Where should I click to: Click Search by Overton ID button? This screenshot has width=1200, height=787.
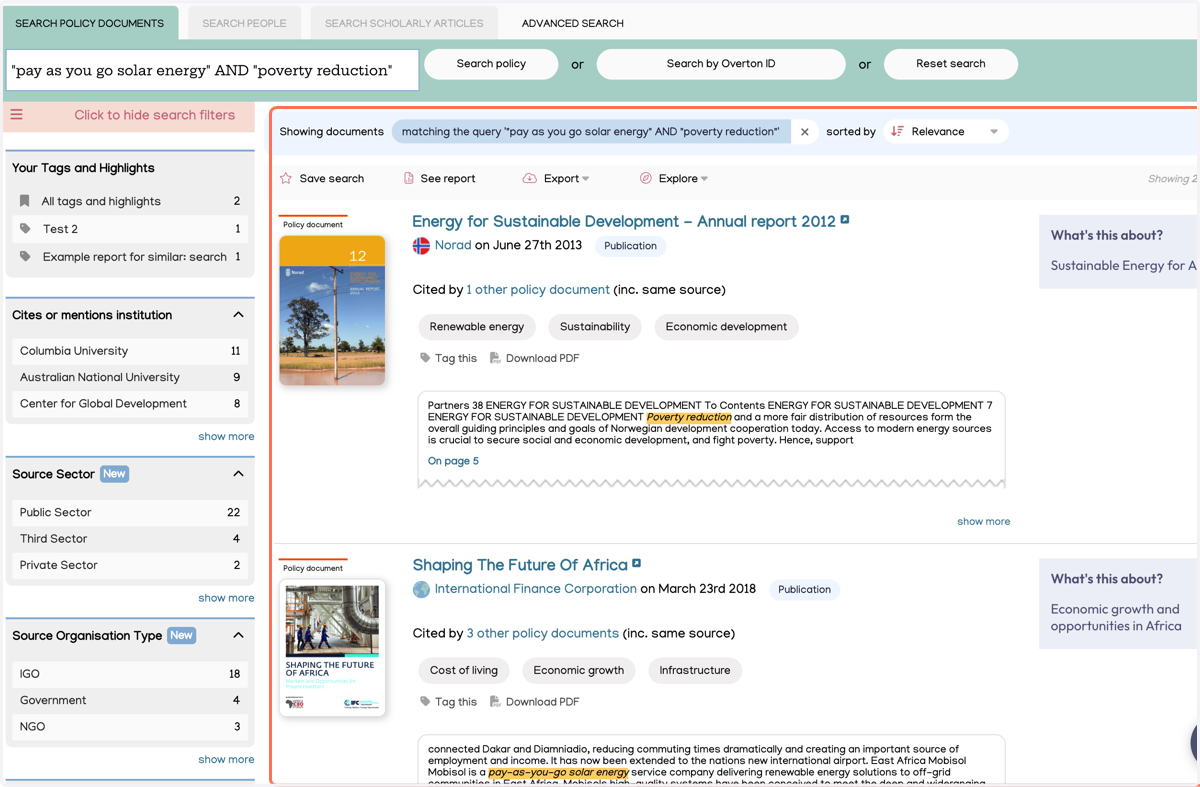point(721,64)
